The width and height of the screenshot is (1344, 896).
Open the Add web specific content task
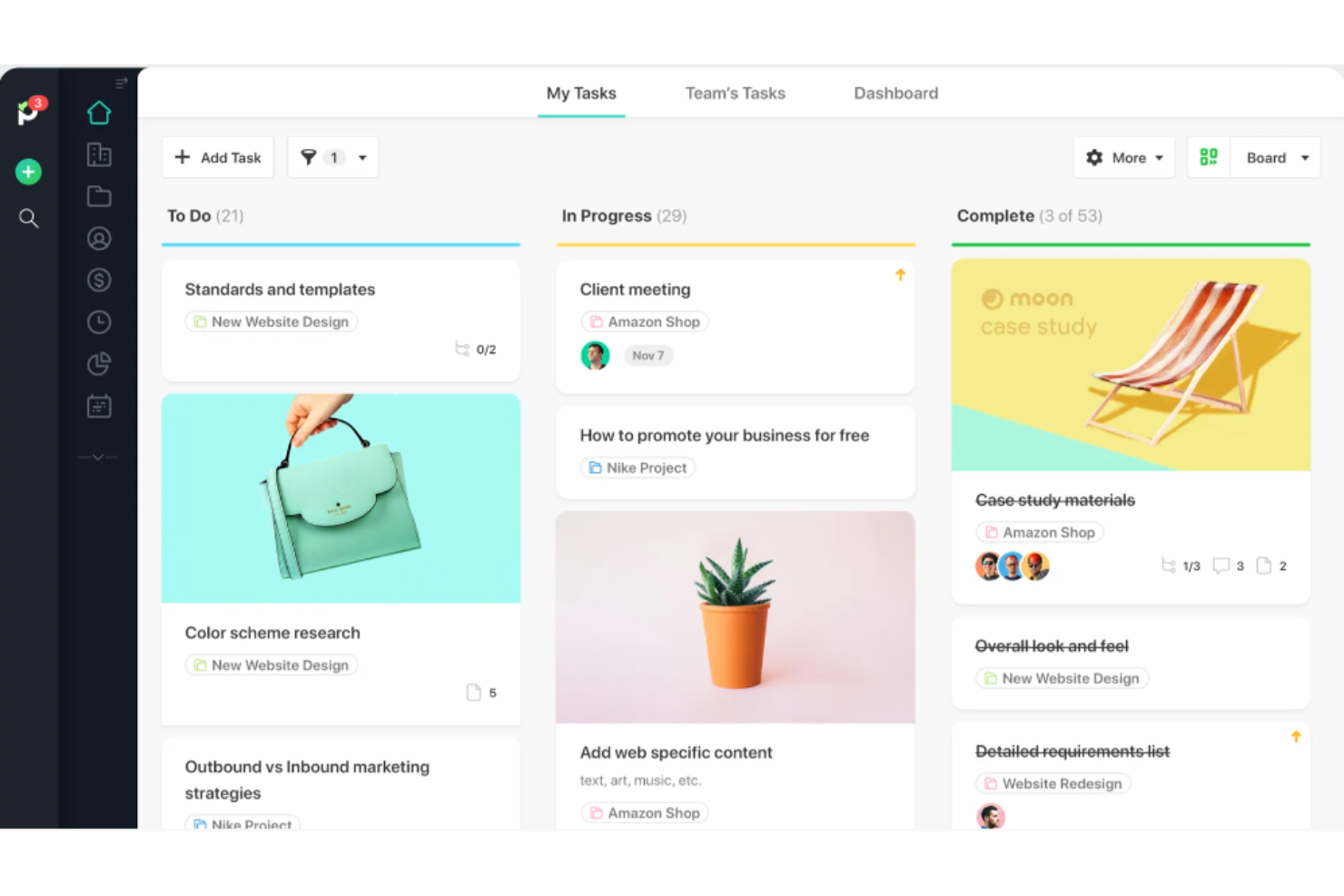pos(676,753)
